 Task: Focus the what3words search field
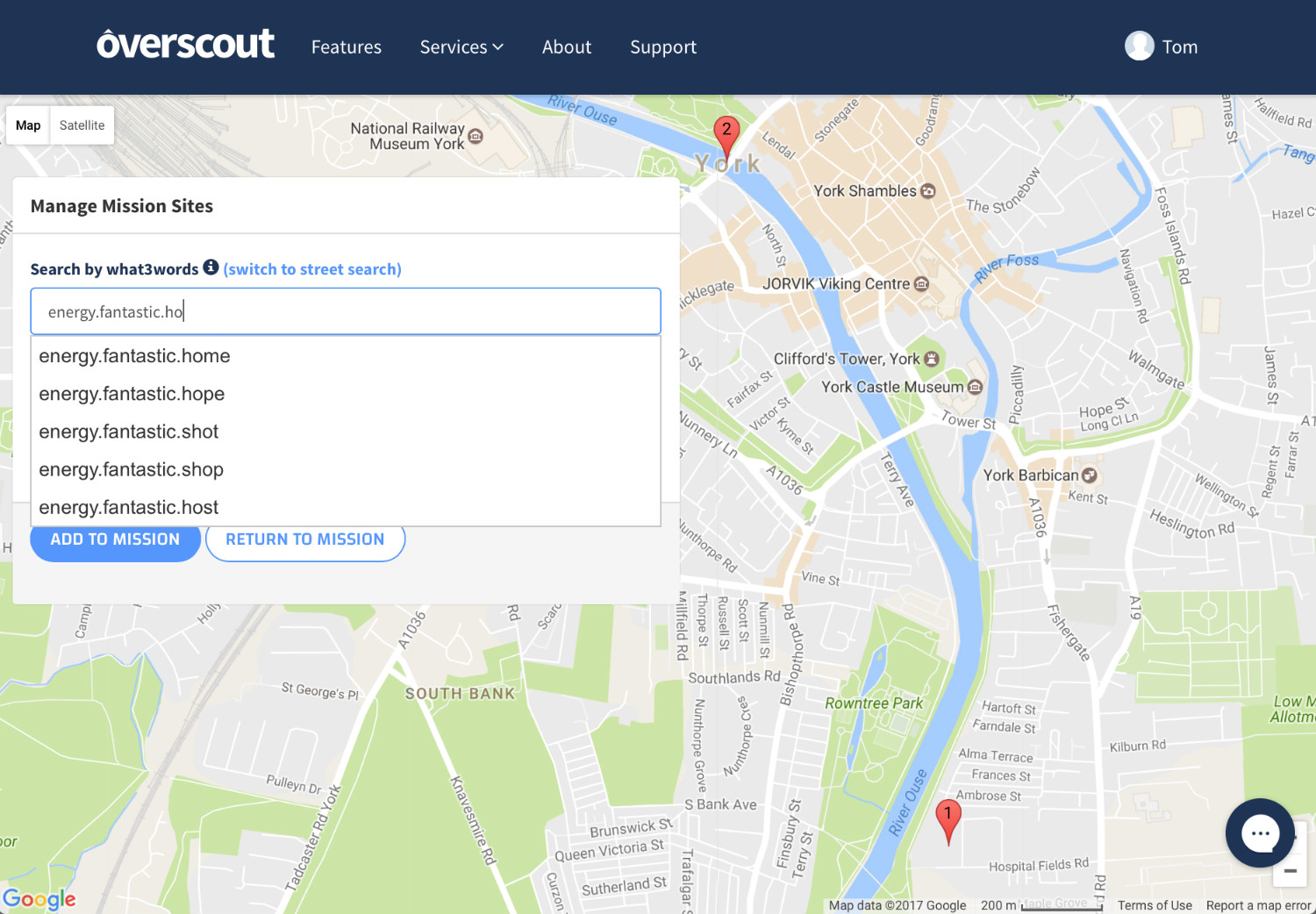click(346, 311)
